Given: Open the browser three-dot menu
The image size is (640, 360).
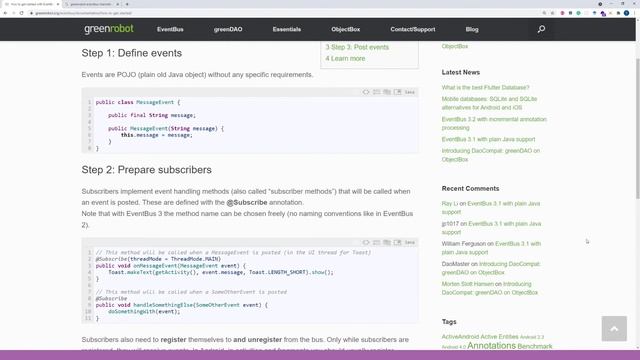Looking at the screenshot, I should pyautogui.click(x=635, y=13).
